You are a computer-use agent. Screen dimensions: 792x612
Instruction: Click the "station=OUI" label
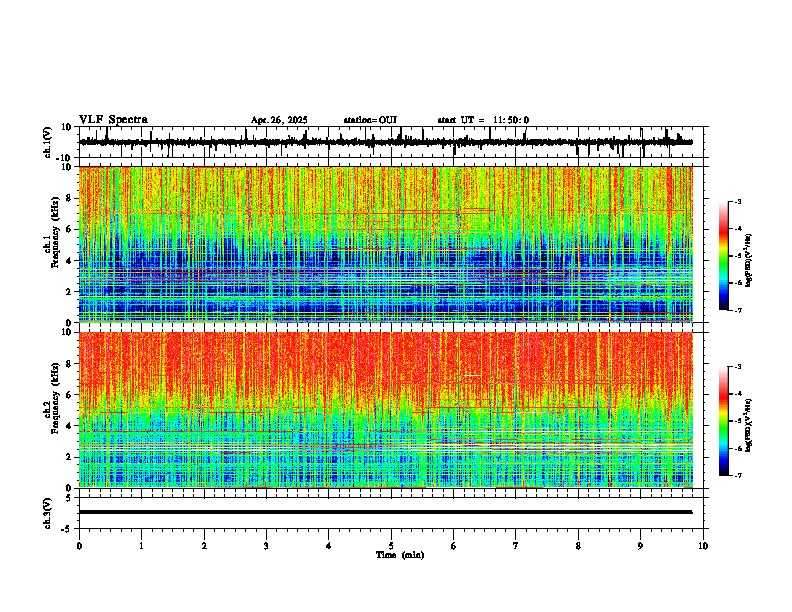370,120
